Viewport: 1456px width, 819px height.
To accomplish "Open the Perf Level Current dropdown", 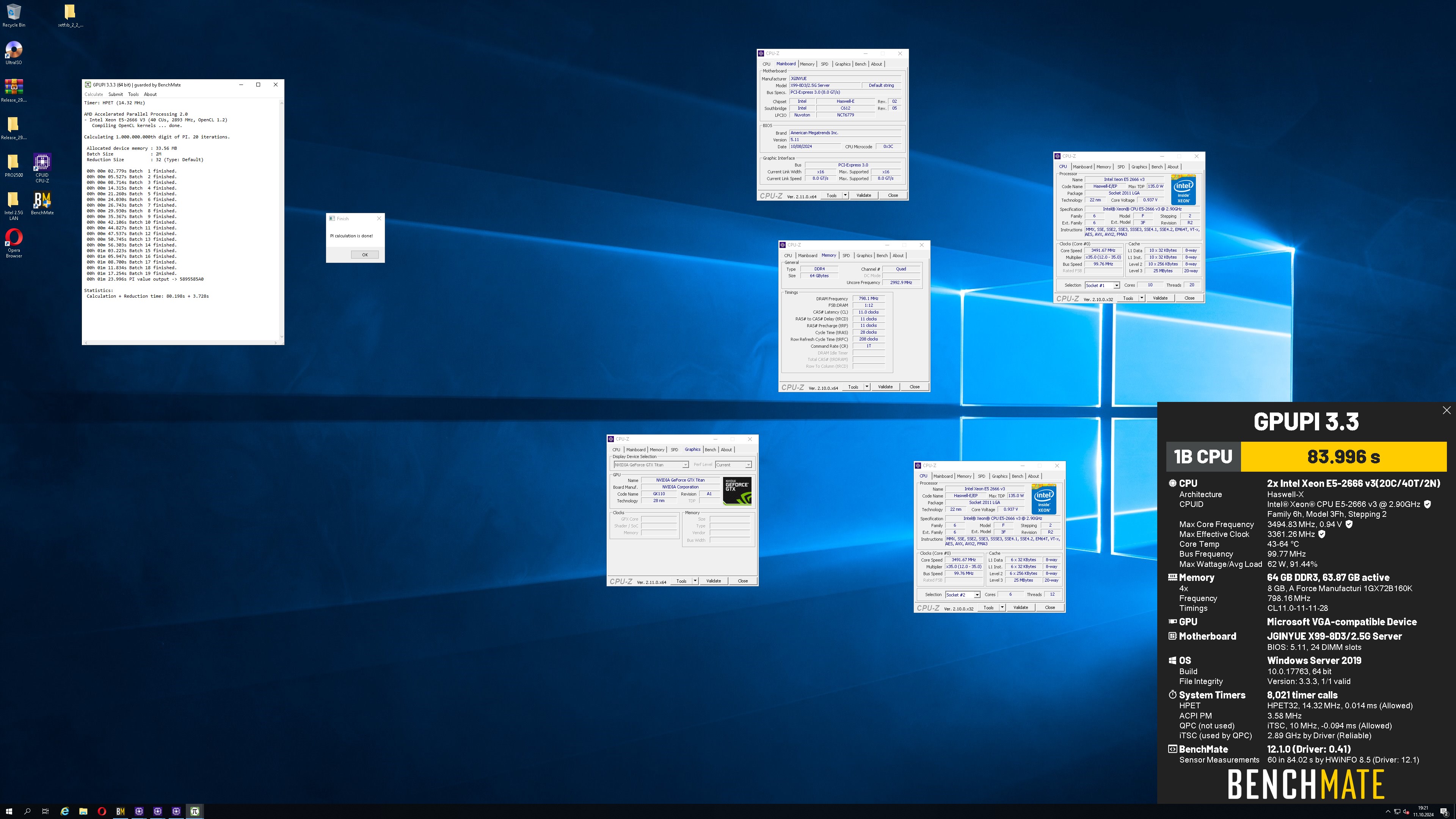I will point(733,464).
